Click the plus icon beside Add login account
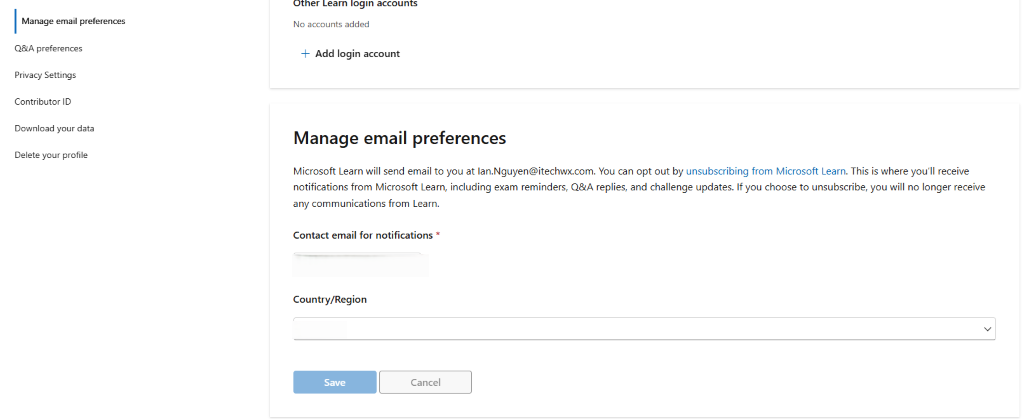 click(x=304, y=54)
